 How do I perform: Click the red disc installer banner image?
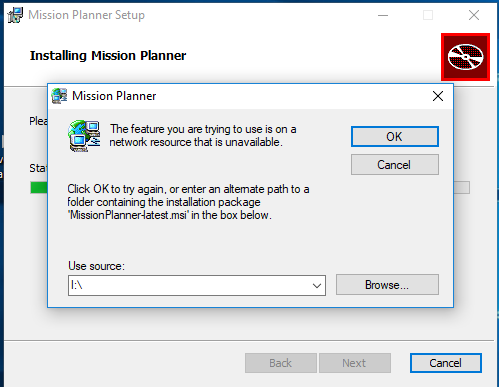(465, 57)
